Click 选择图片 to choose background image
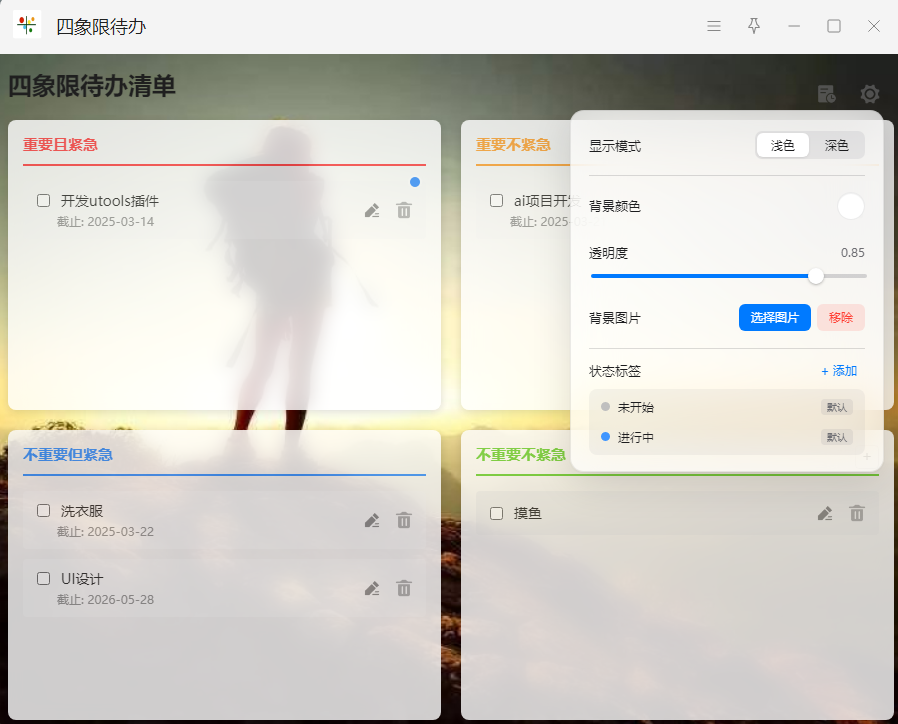Image resolution: width=898 pixels, height=724 pixels. (774, 317)
